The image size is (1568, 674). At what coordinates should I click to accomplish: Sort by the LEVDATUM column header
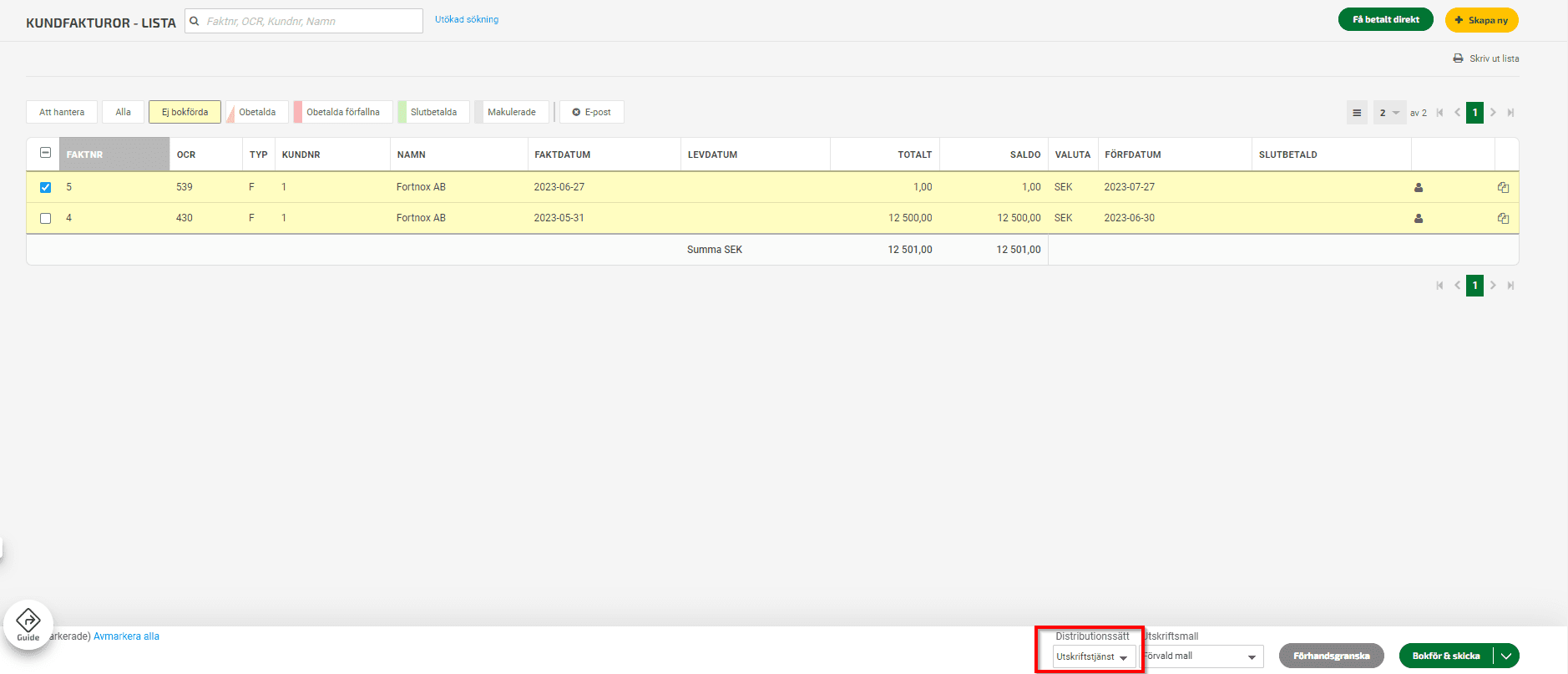point(756,155)
